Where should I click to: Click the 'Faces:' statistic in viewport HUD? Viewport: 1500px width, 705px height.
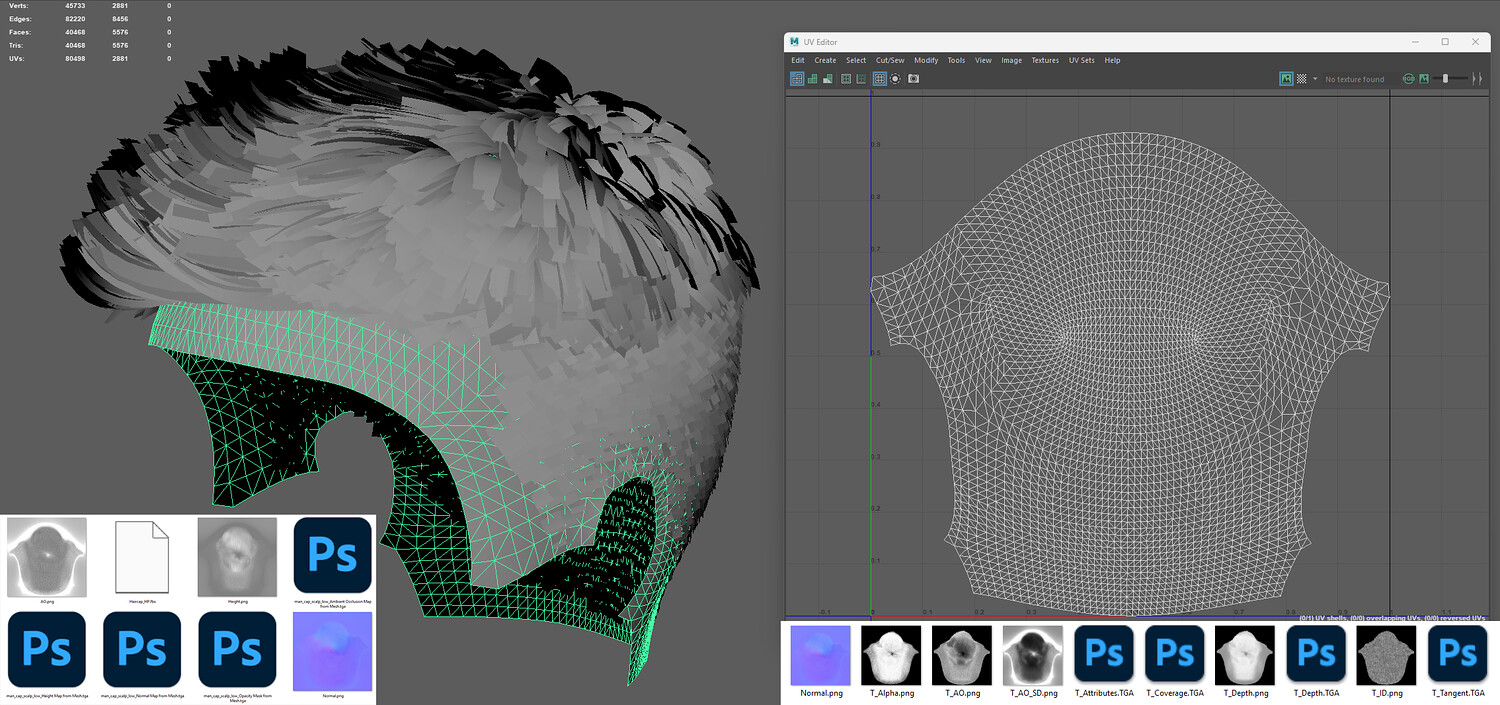coord(19,32)
